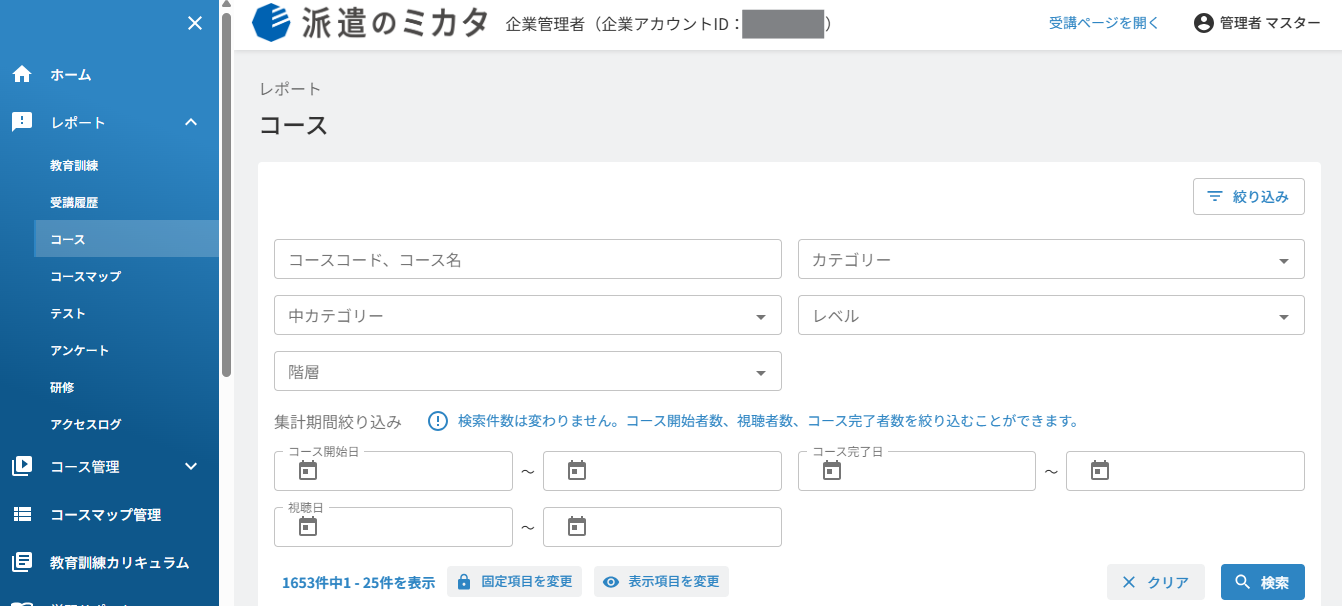Click the Home house icon
Image resolution: width=1342 pixels, height=606 pixels.
pyautogui.click(x=22, y=74)
